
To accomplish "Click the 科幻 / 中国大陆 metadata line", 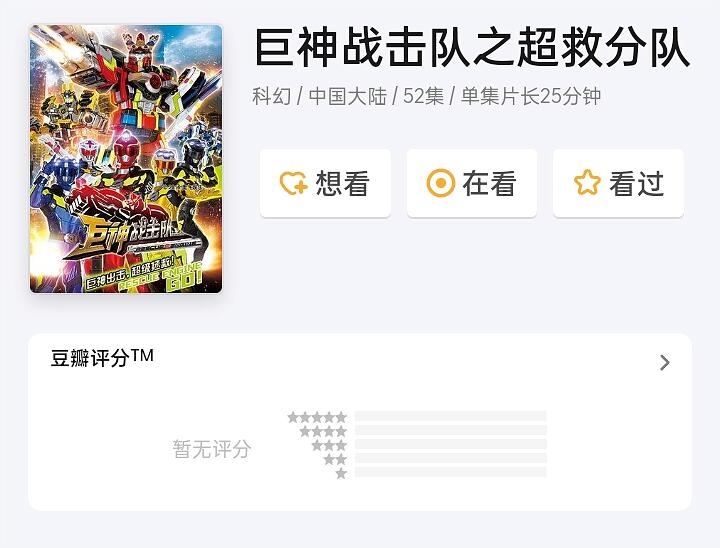I will click(x=427, y=96).
